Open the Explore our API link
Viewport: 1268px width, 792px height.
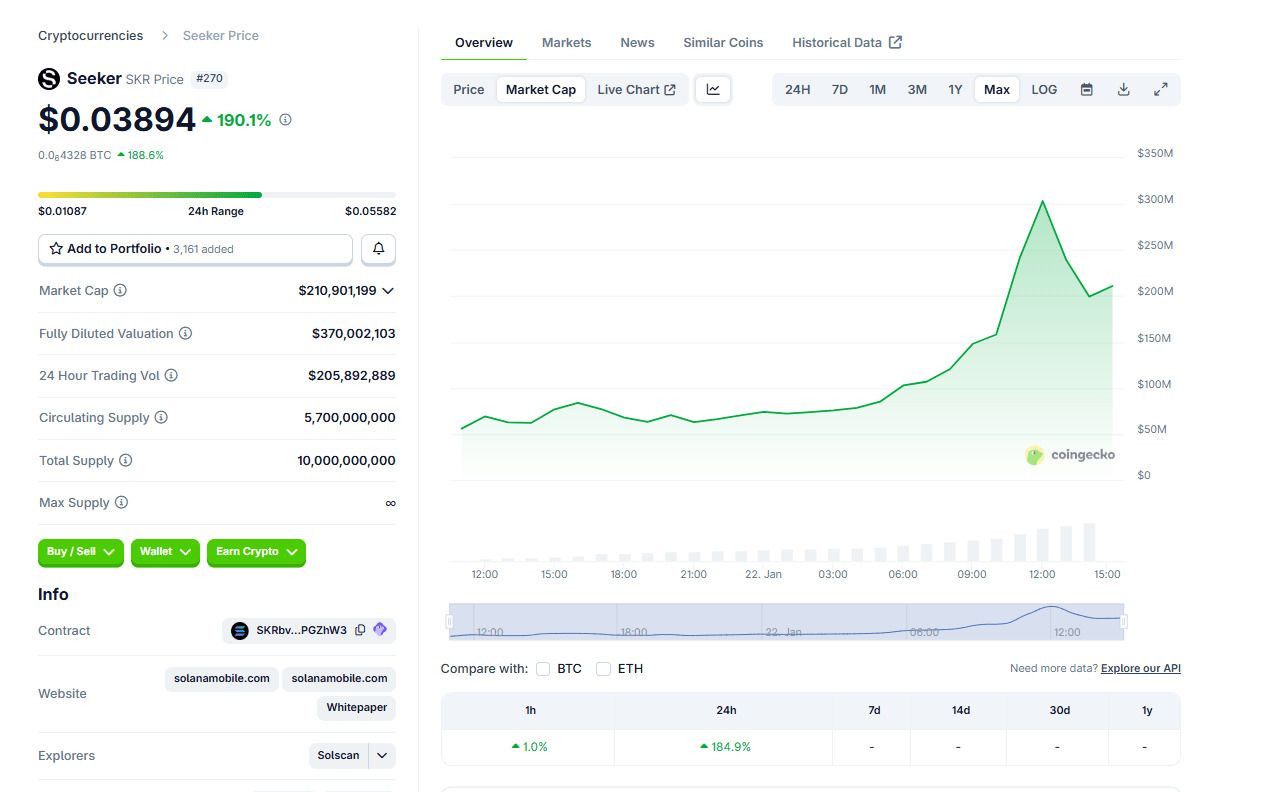tap(1141, 668)
